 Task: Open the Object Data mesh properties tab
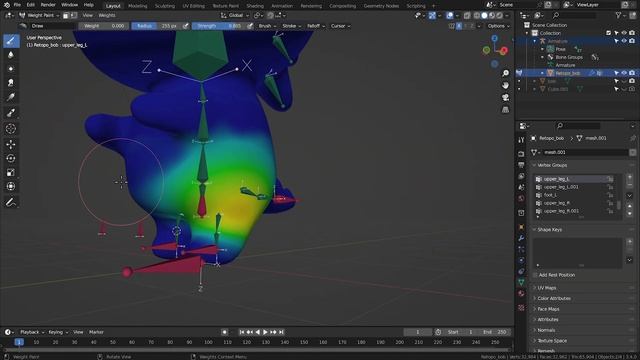point(521,282)
